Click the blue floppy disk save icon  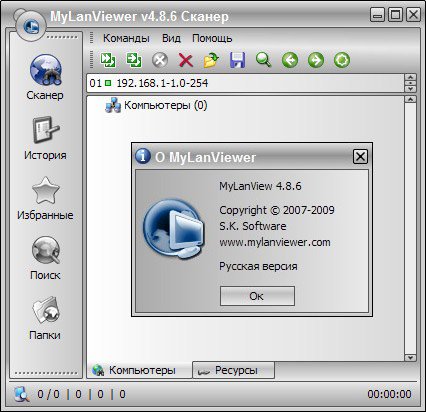coord(237,60)
